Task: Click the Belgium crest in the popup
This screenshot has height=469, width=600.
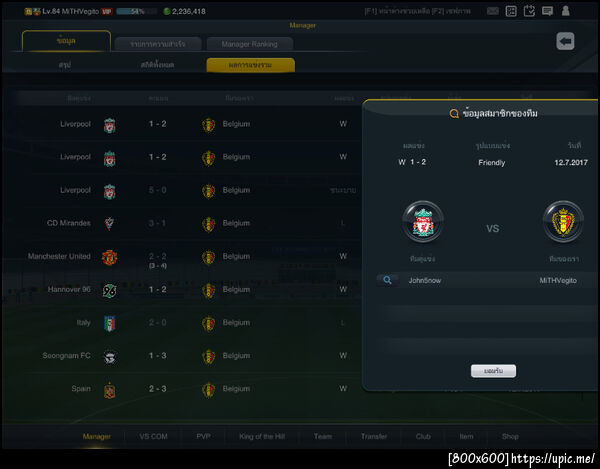Action: pos(563,221)
